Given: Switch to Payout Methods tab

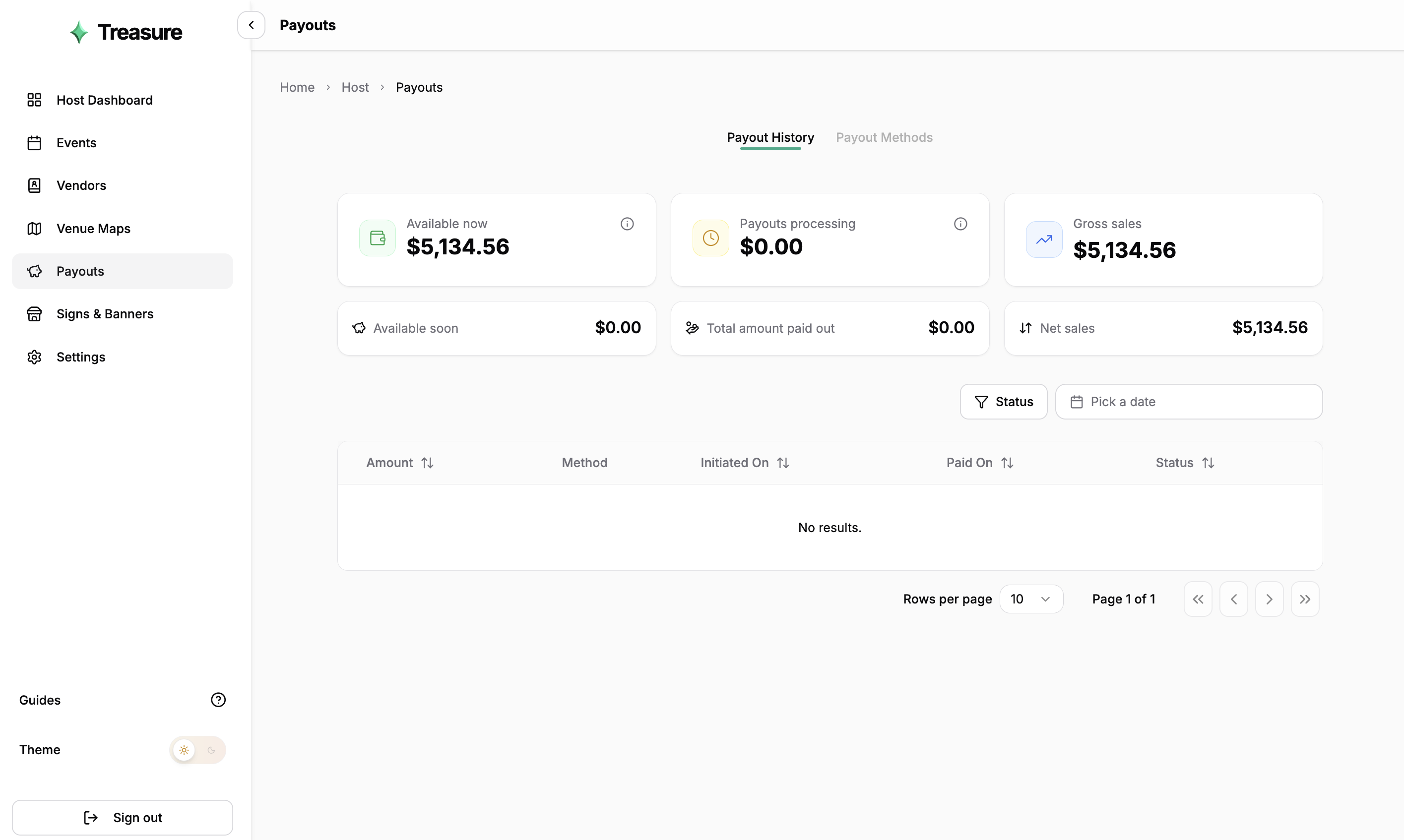Looking at the screenshot, I should tap(884, 137).
